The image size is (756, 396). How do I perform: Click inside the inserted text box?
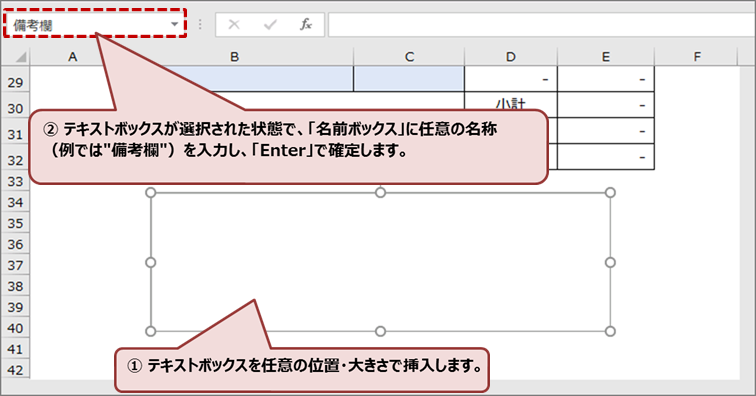point(380,262)
